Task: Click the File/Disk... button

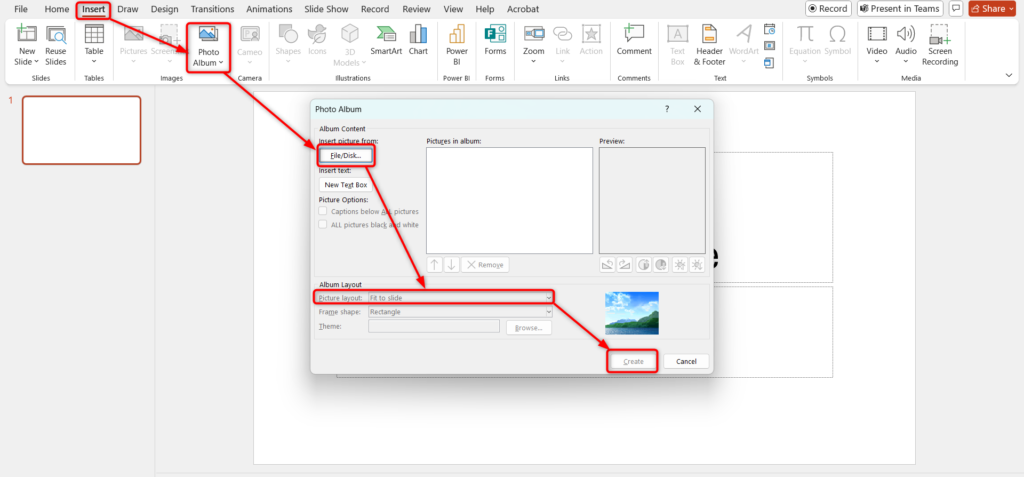Action: click(x=346, y=156)
